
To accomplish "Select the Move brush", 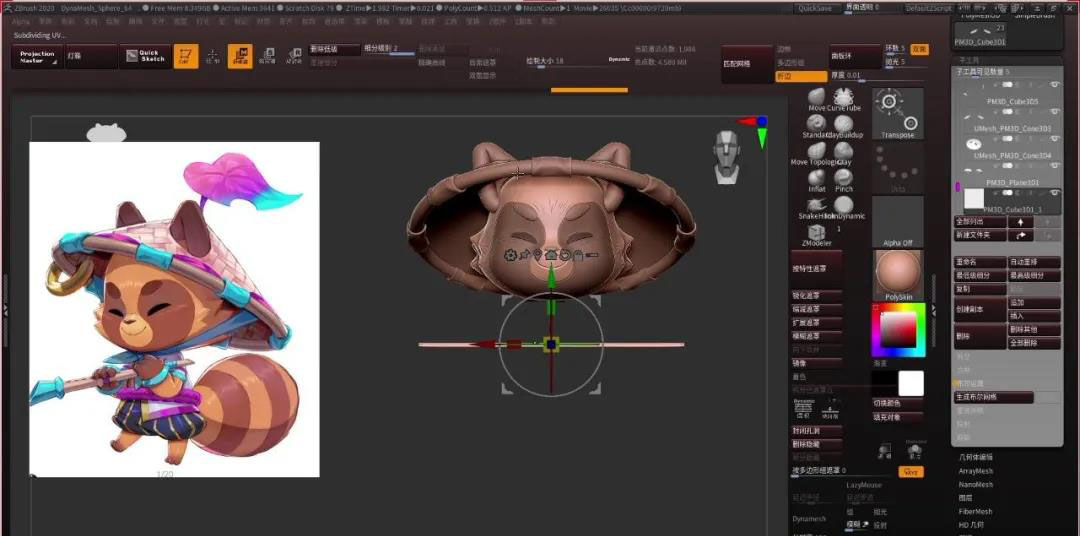I will 817,99.
